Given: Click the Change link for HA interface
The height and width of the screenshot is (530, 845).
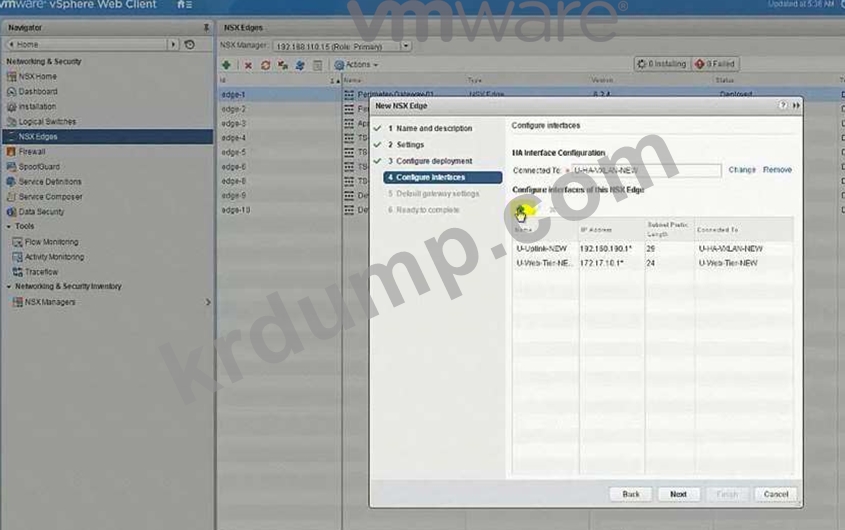Looking at the screenshot, I should pyautogui.click(x=742, y=170).
